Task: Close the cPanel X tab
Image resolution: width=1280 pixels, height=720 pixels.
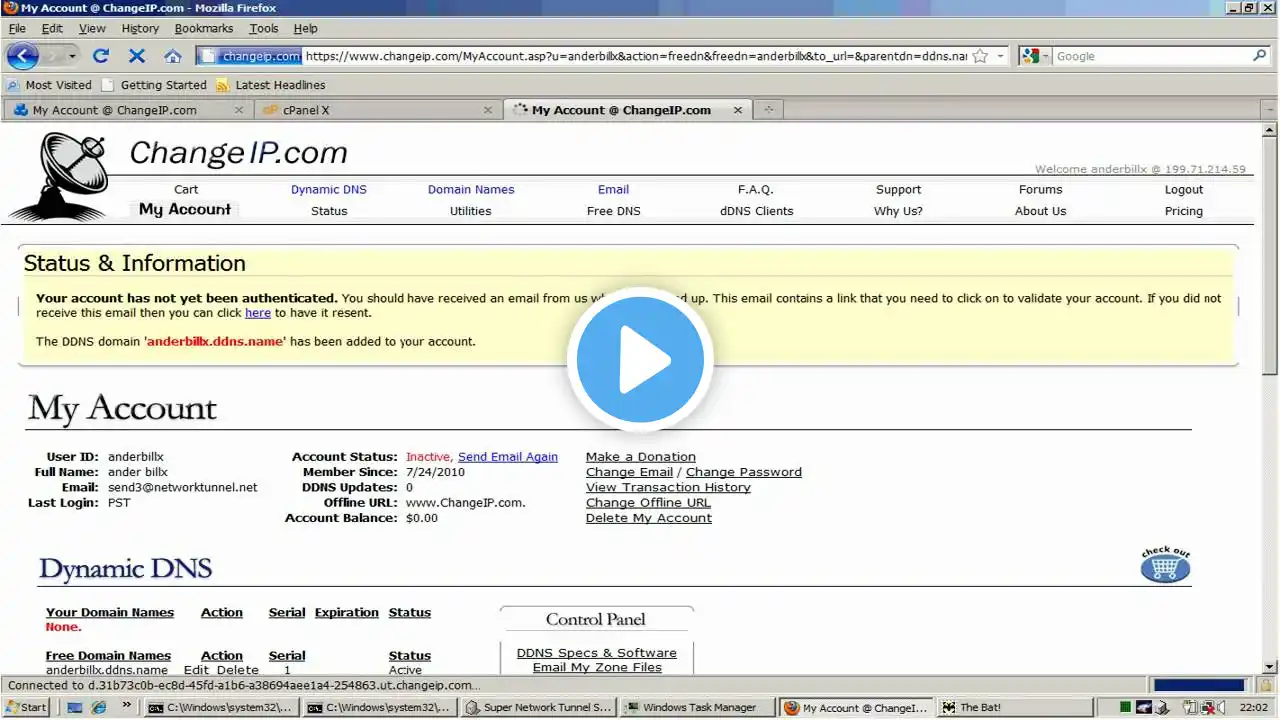Action: tap(488, 110)
